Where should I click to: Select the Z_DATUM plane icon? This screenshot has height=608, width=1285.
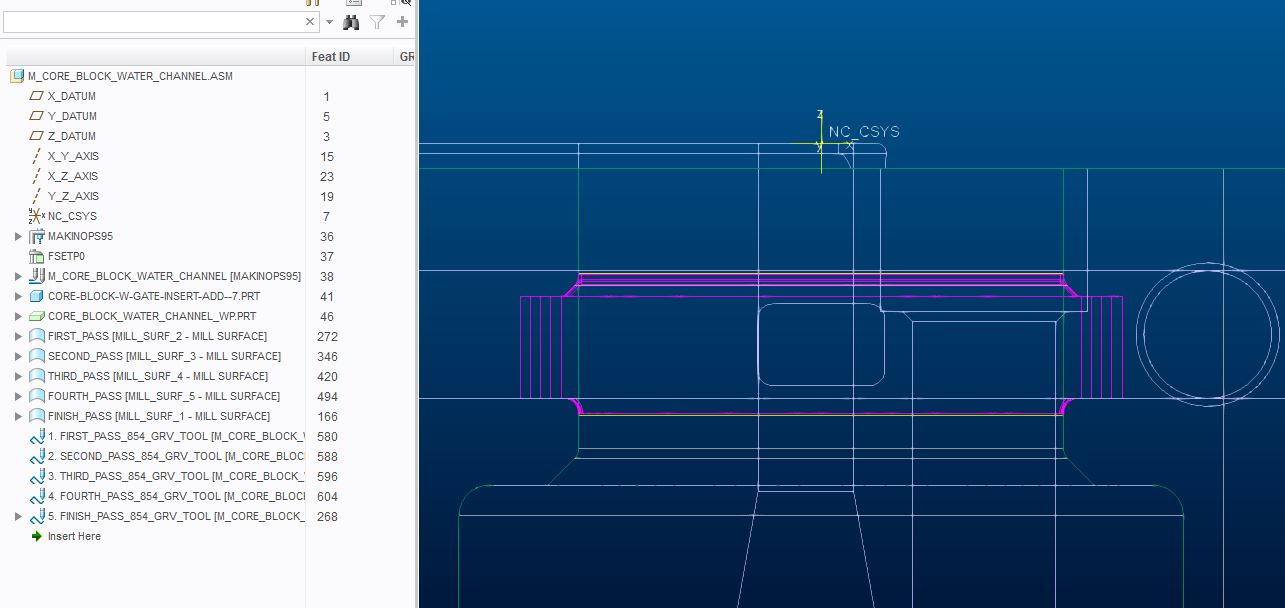(x=37, y=136)
